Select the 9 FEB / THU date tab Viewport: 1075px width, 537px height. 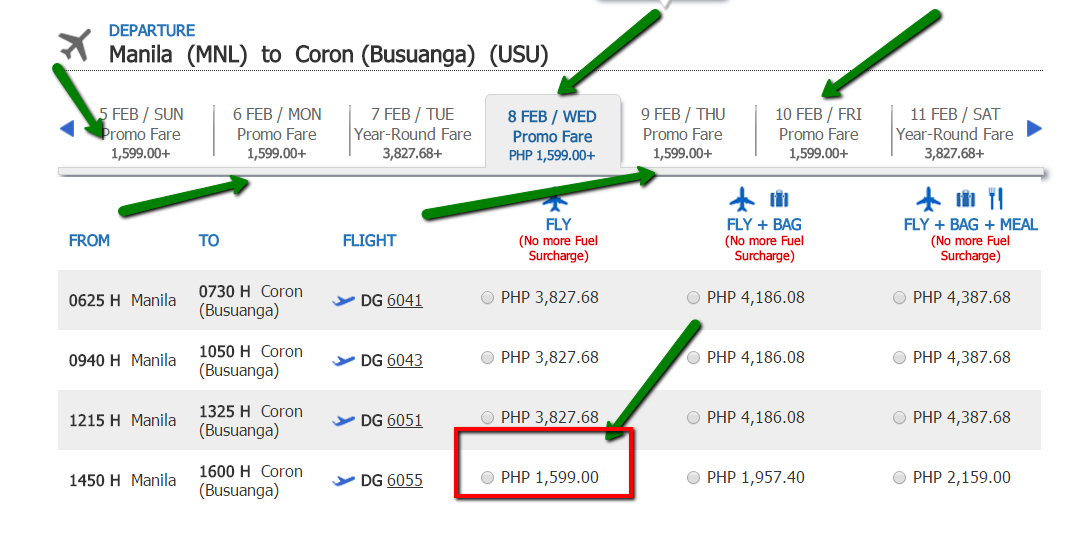[x=683, y=133]
